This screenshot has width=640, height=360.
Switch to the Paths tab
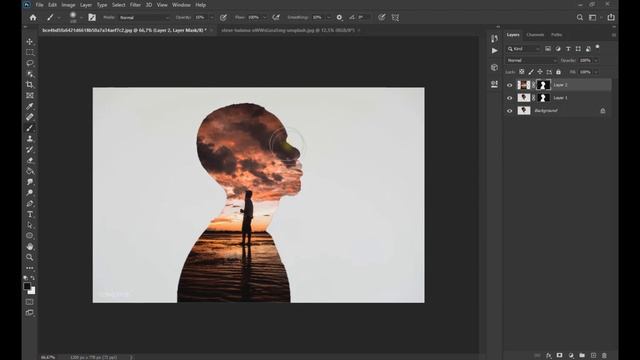coord(556,35)
